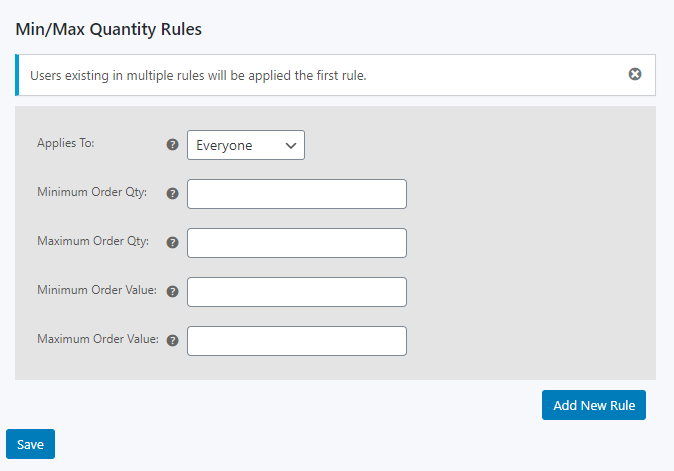
Task: Select the Minimum Order Value text box
Action: (x=297, y=292)
